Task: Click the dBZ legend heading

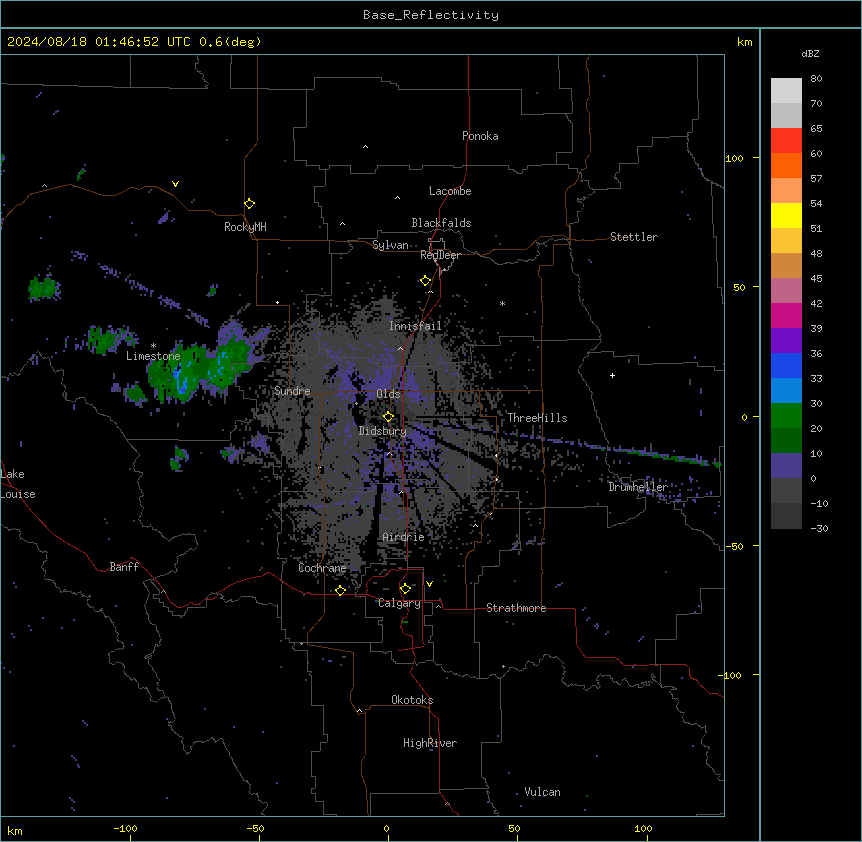Action: pyautogui.click(x=810, y=54)
